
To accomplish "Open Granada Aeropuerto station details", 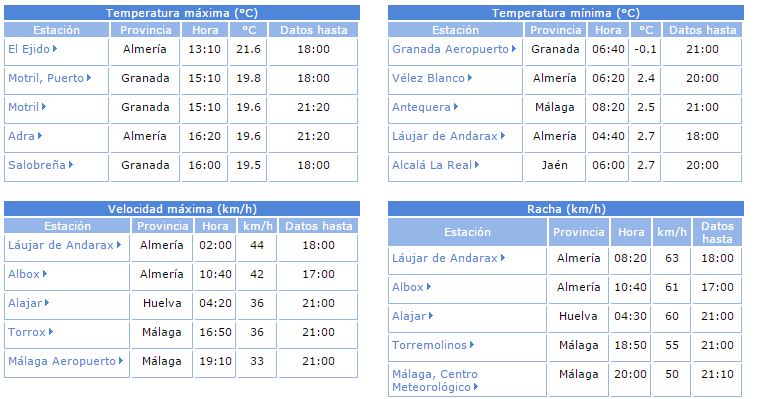I will point(450,49).
